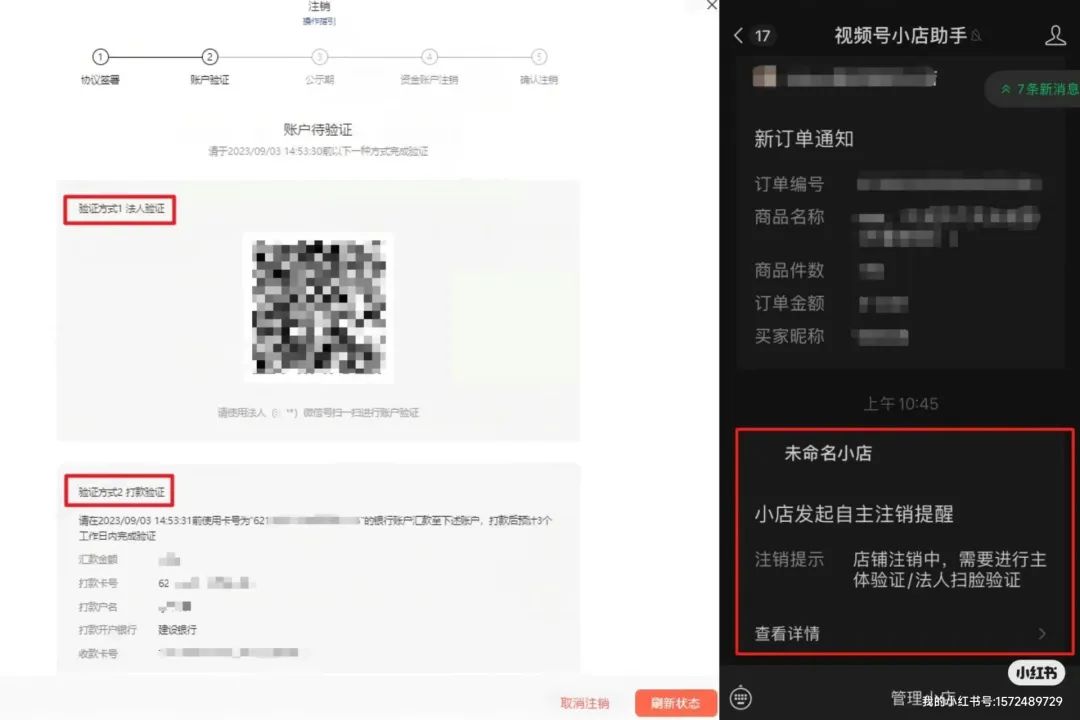Click the blurred sender avatar in the chat
This screenshot has width=1080, height=720.
[765, 76]
